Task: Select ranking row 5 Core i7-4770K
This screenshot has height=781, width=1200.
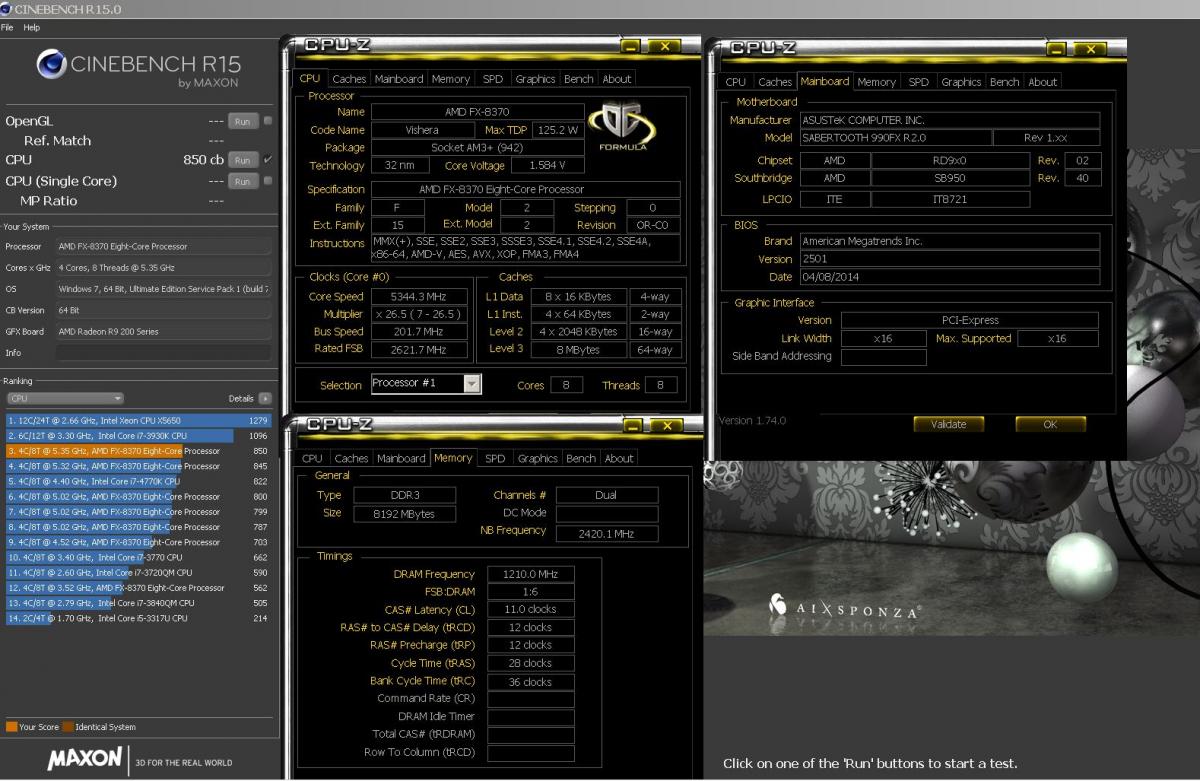Action: click(x=139, y=481)
